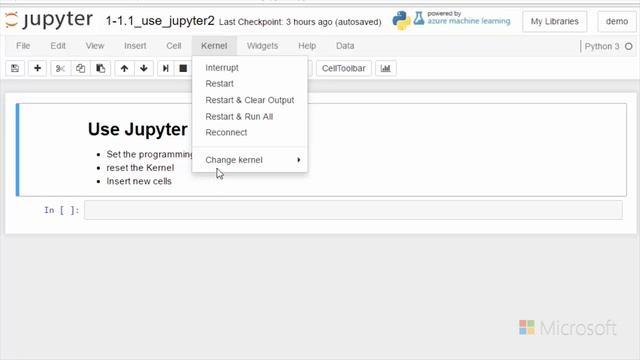Select the Use Jupyter heading
The width and height of the screenshot is (640, 360).
(x=138, y=129)
